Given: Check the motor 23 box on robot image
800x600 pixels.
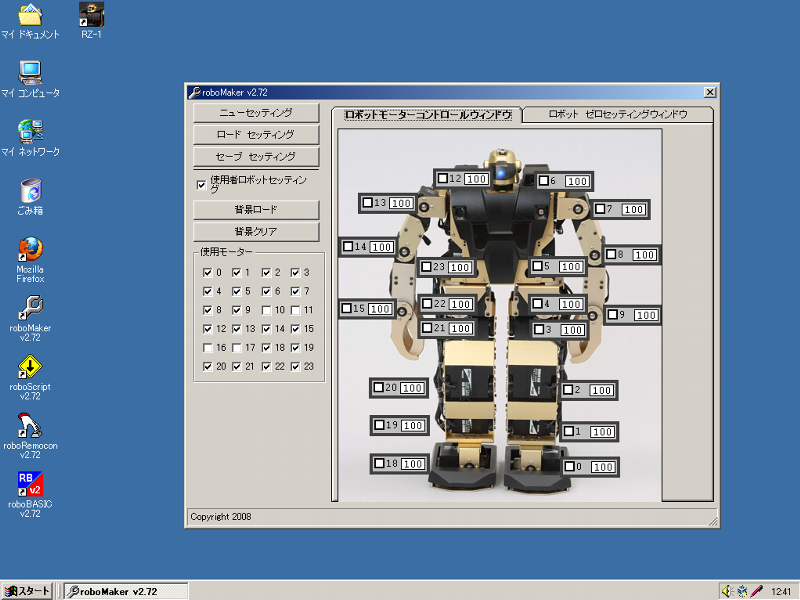Looking at the screenshot, I should (x=427, y=266).
